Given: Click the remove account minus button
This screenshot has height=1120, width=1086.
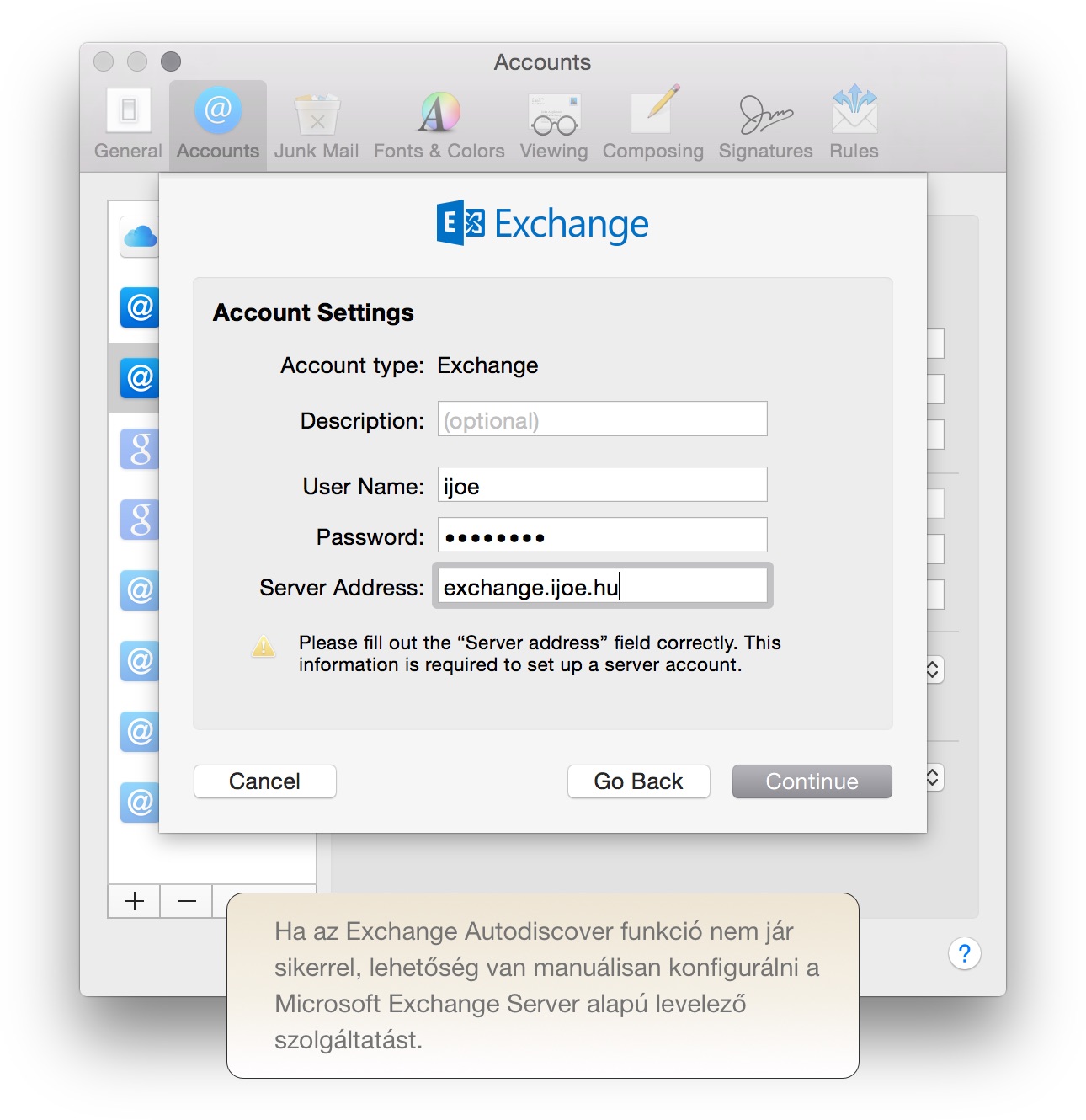Looking at the screenshot, I should tap(187, 901).
